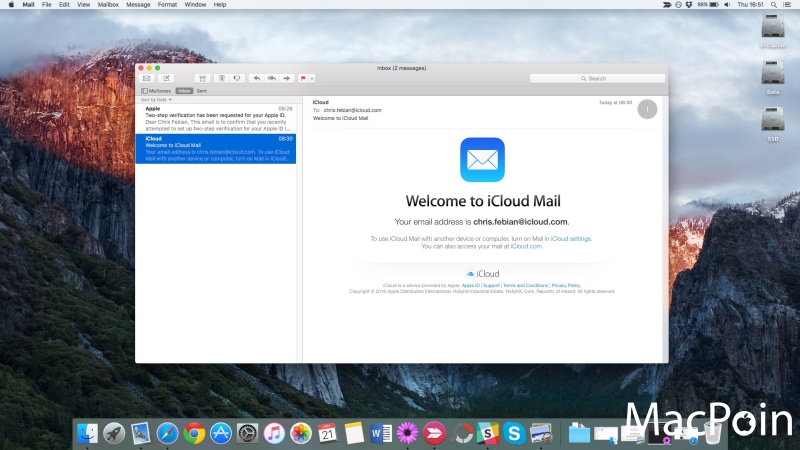Image resolution: width=800 pixels, height=450 pixels.
Task: Open Google Chrome in the Dock
Action: click(194, 434)
